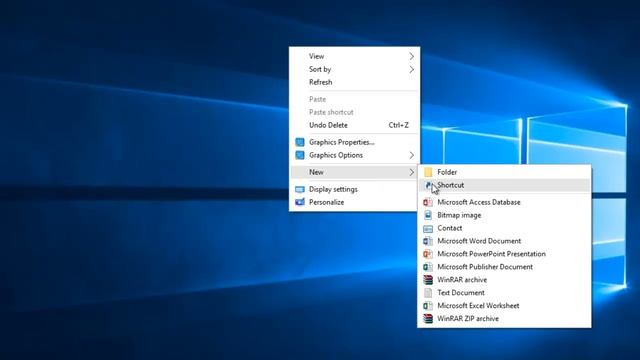The height and width of the screenshot is (360, 640).
Task: Create a new Text Document
Action: 504,293
